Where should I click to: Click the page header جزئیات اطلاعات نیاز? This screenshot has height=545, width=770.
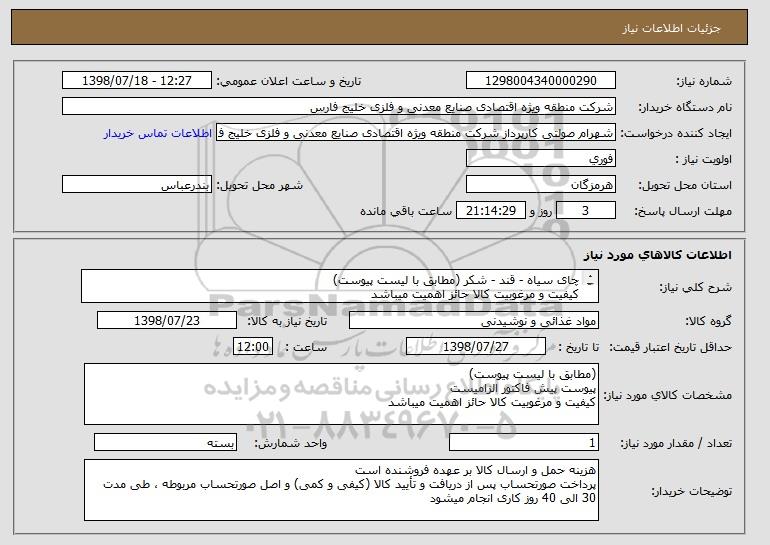pos(671,28)
